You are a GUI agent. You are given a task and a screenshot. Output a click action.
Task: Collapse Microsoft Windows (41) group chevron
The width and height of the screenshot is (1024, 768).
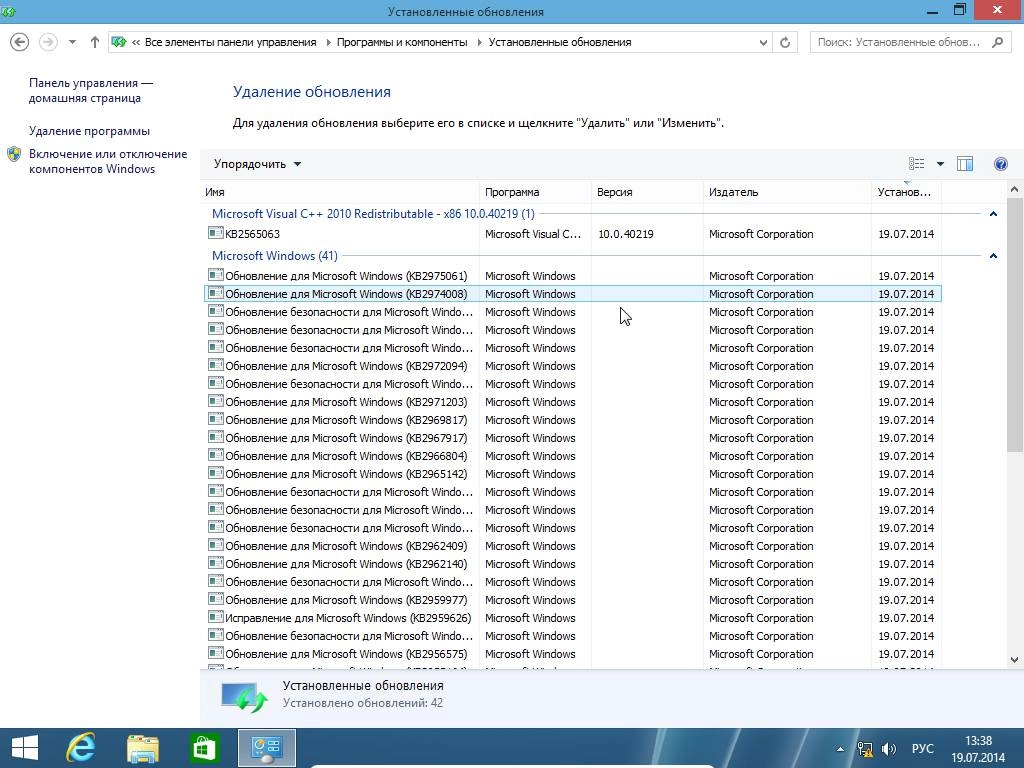993,255
